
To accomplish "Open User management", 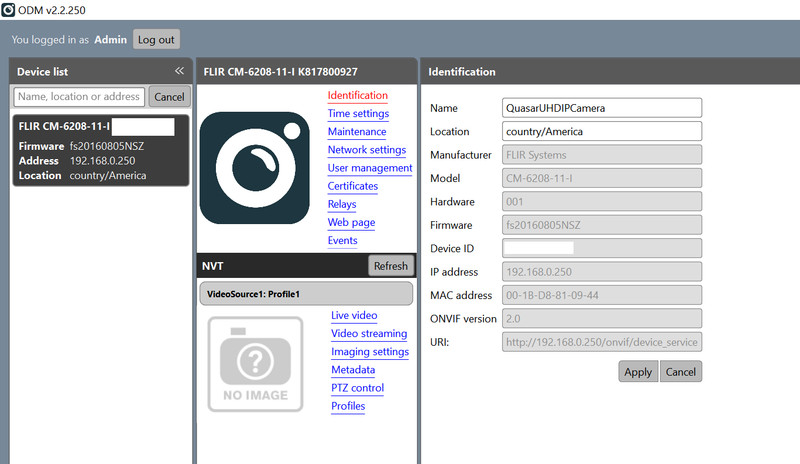I will point(370,168).
